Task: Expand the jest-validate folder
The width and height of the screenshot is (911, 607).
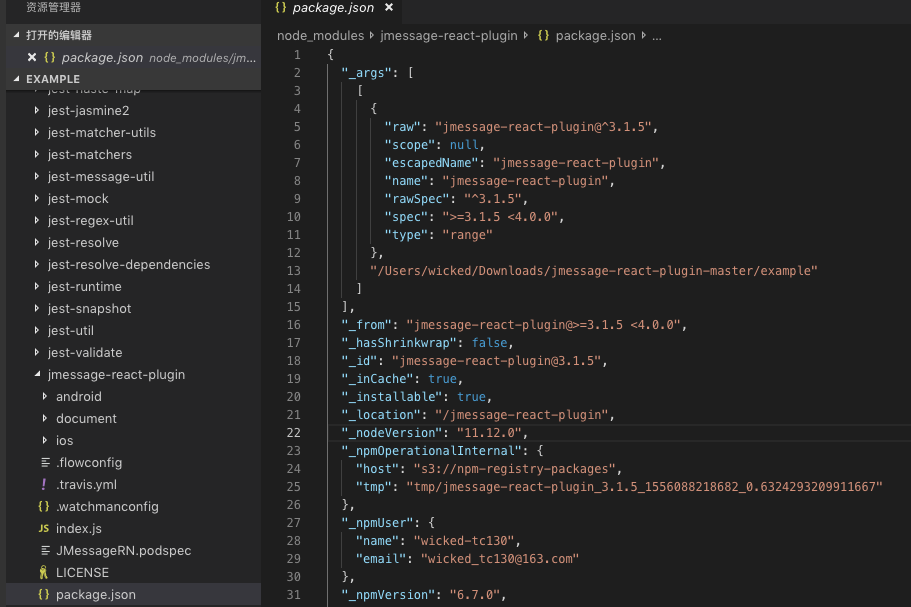Action: point(37,353)
